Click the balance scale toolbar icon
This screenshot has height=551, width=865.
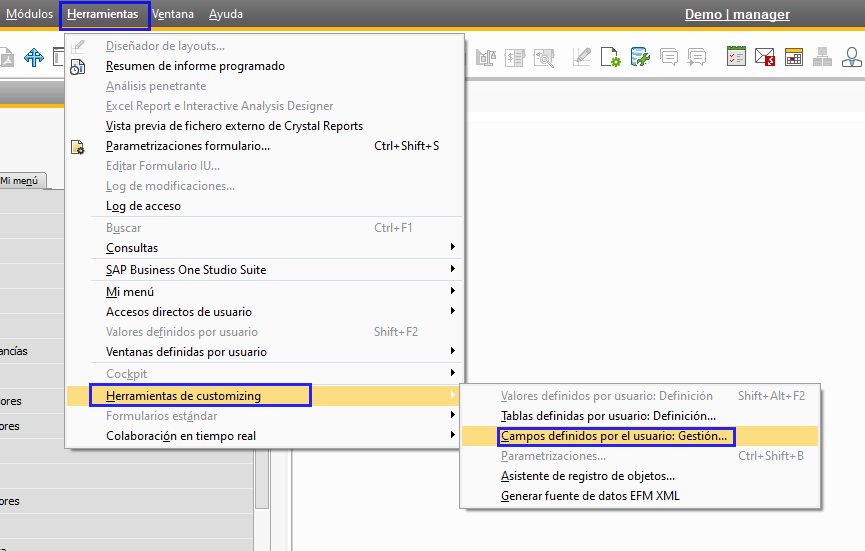(x=486, y=57)
